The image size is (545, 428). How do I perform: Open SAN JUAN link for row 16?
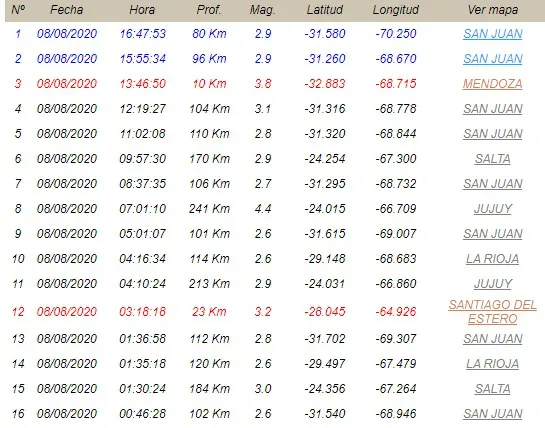coord(493,414)
